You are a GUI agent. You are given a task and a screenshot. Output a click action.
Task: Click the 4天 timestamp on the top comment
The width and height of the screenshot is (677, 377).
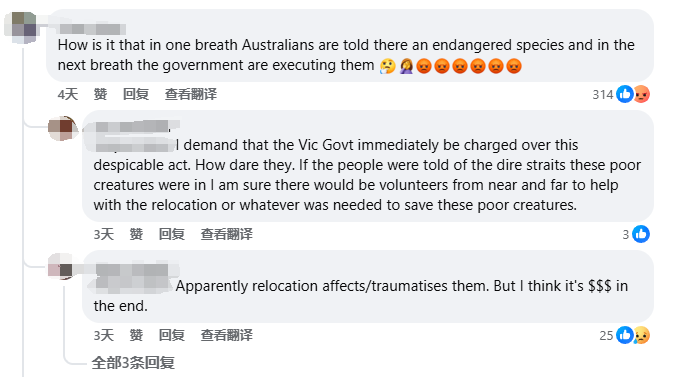pos(68,94)
